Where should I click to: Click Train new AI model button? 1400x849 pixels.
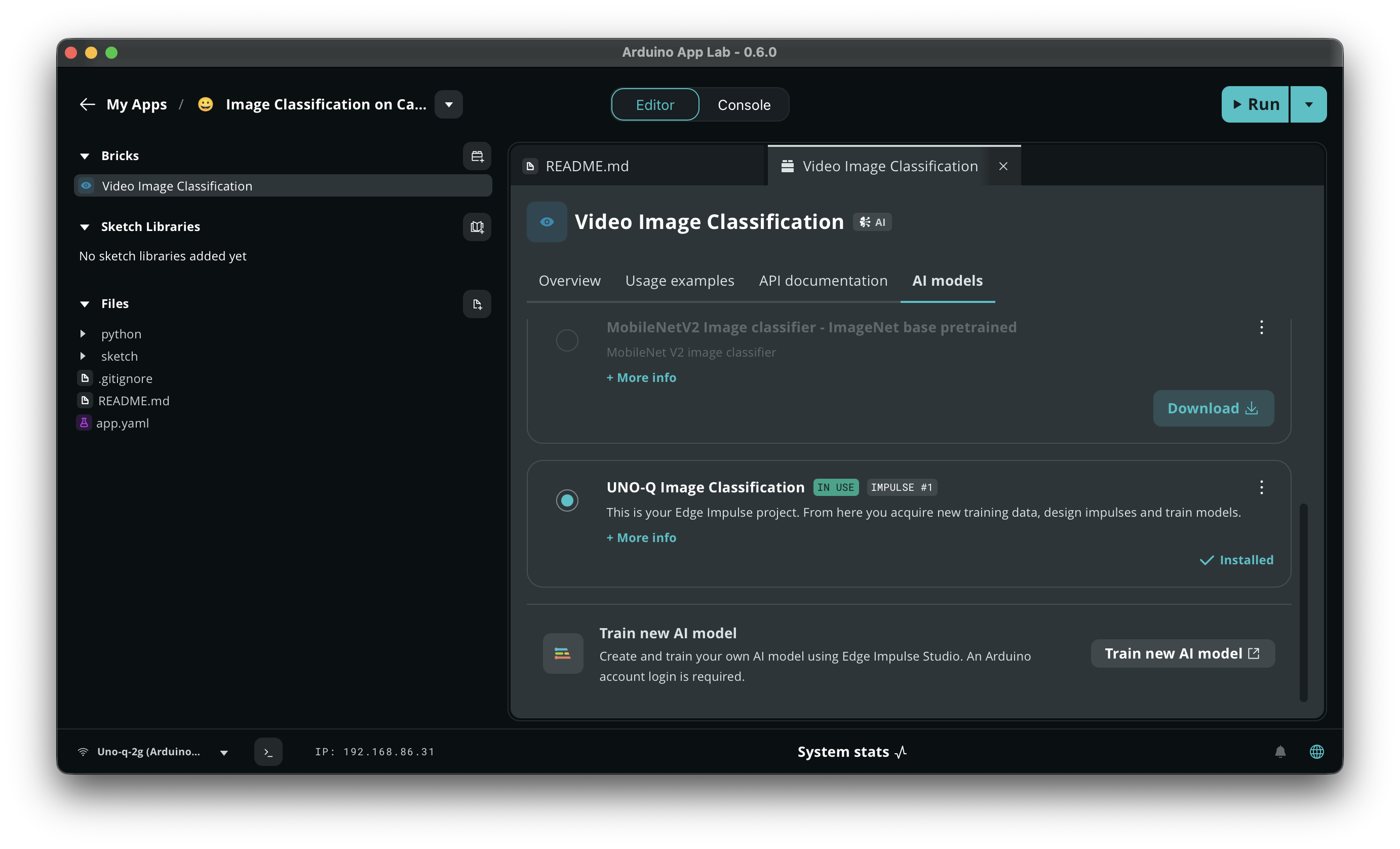[1182, 653]
